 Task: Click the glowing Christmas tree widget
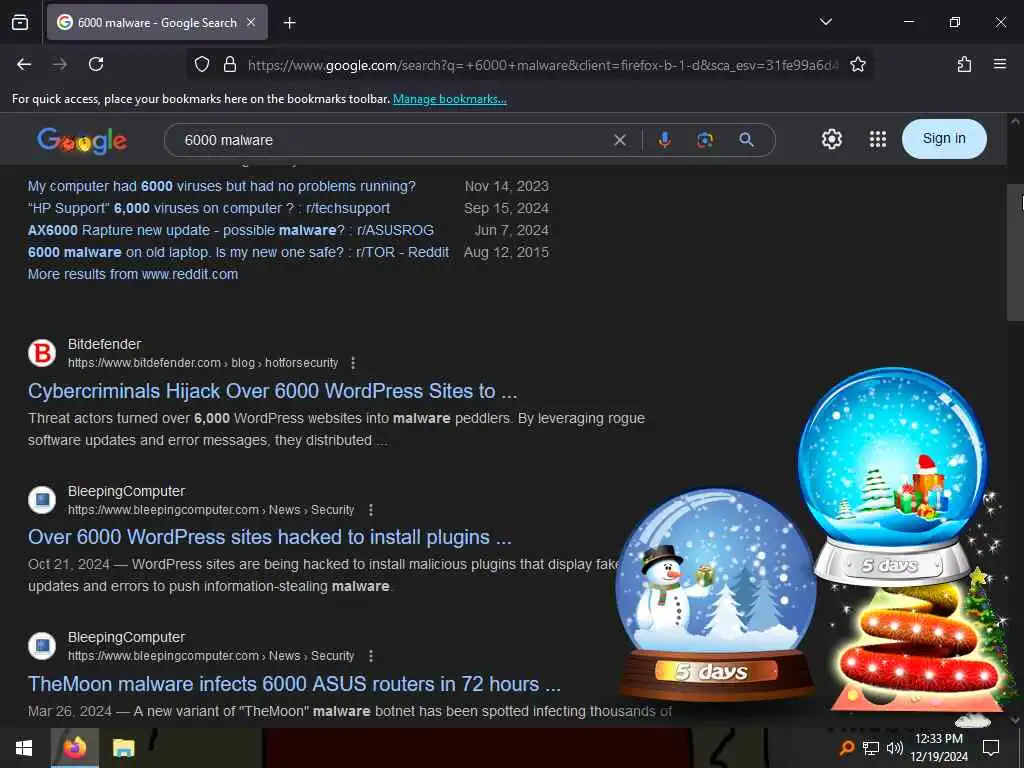point(920,647)
